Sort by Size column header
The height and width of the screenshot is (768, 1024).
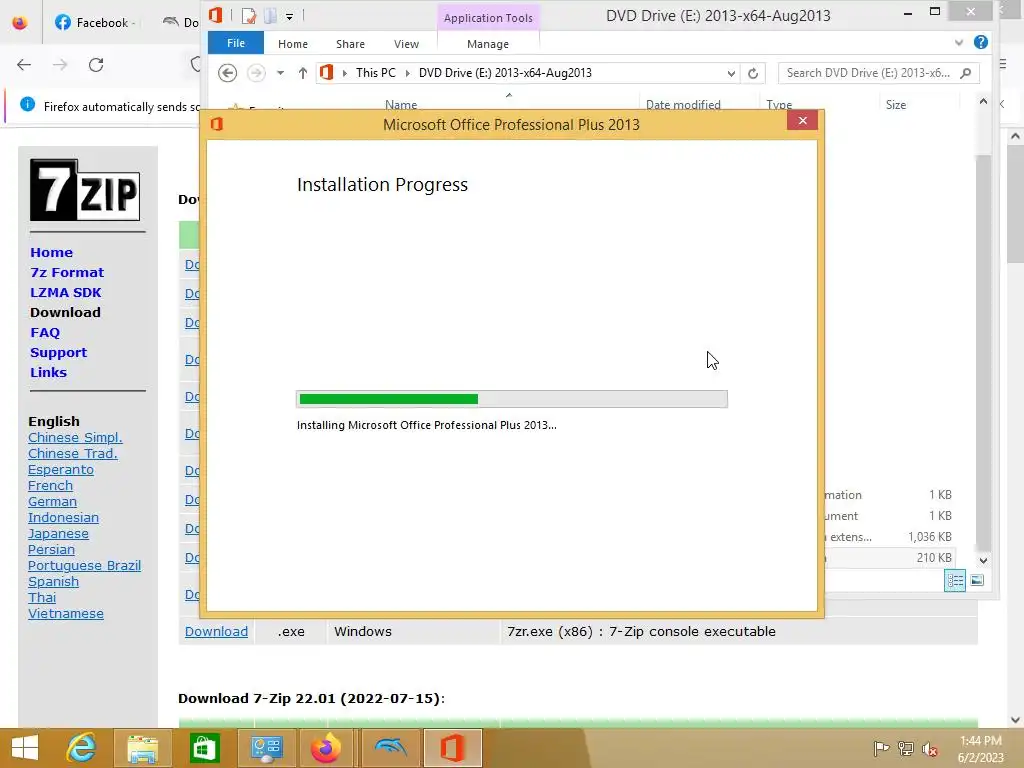point(895,104)
